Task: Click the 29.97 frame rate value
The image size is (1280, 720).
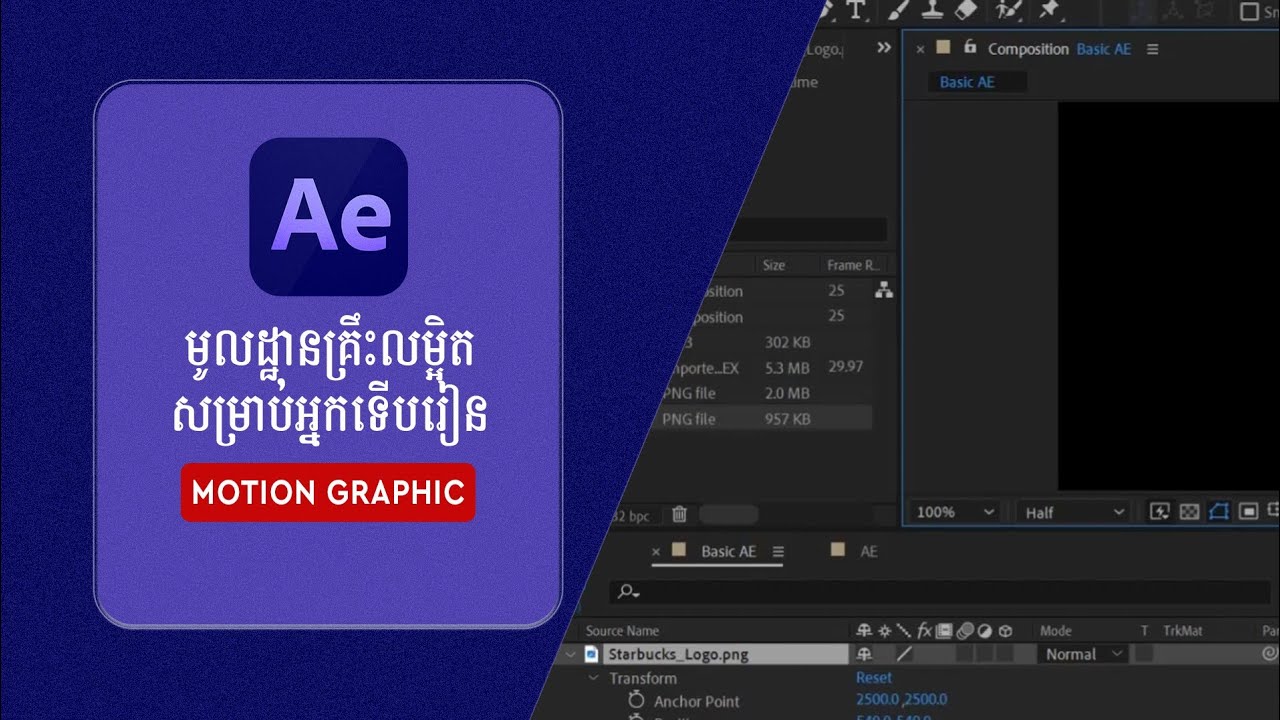Action: click(x=846, y=367)
